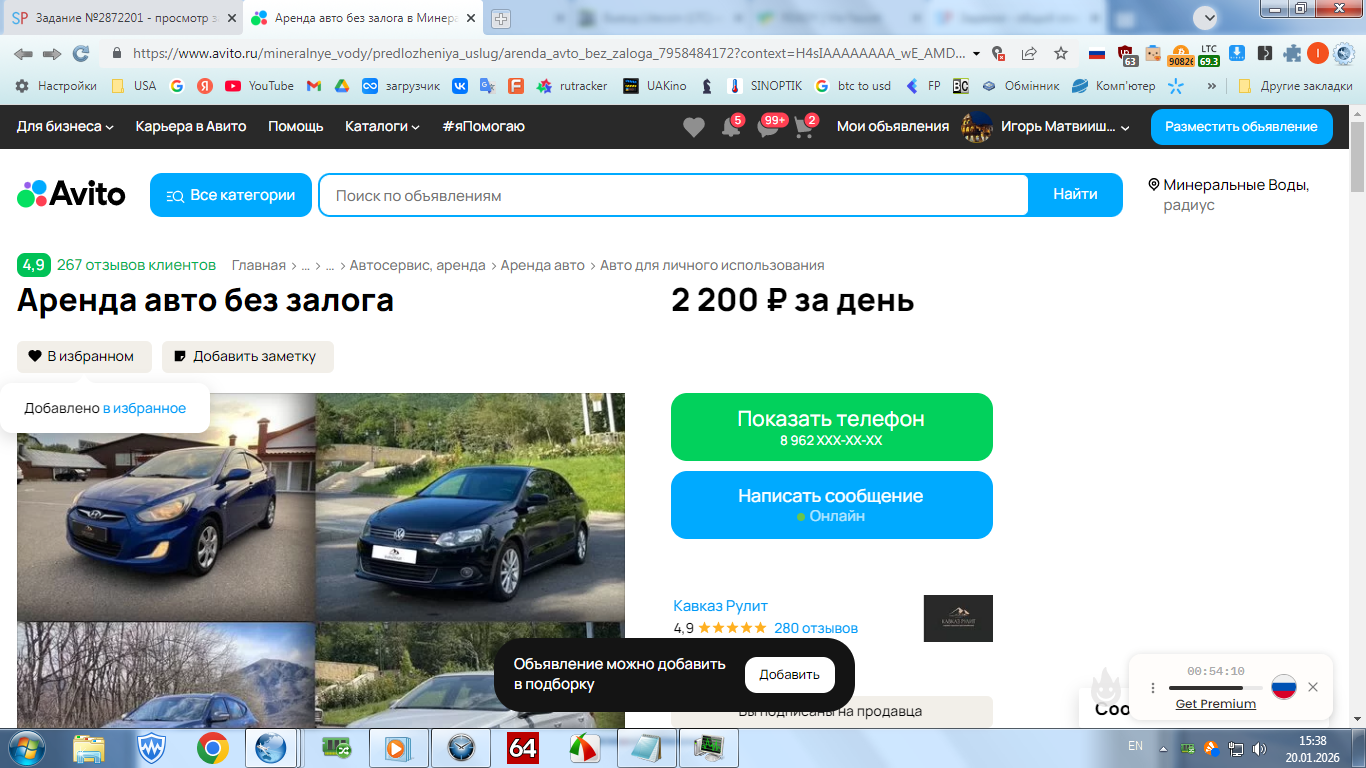Open the Avito shopping cart icon
Image resolution: width=1366 pixels, height=768 pixels.
point(805,127)
